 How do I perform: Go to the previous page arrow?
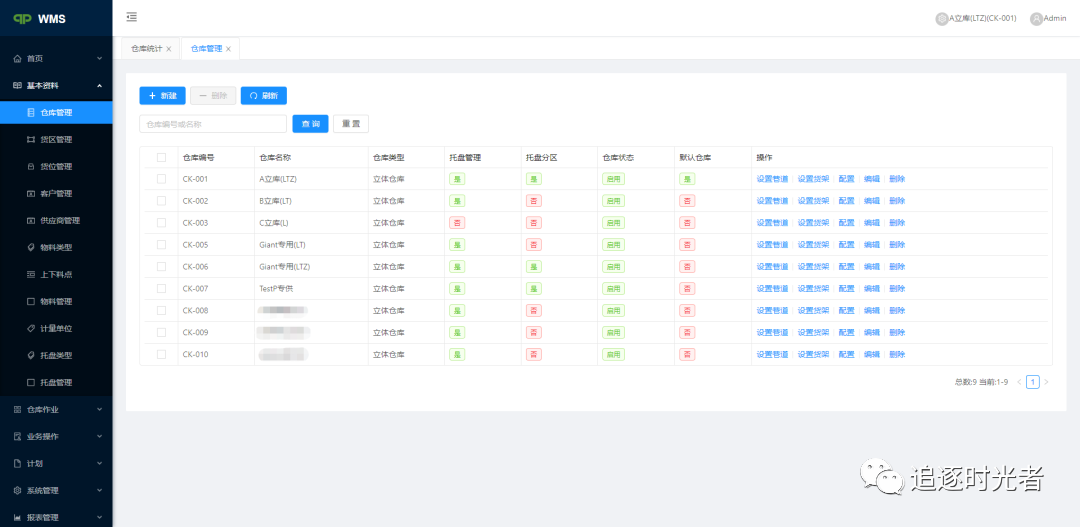[1019, 382]
